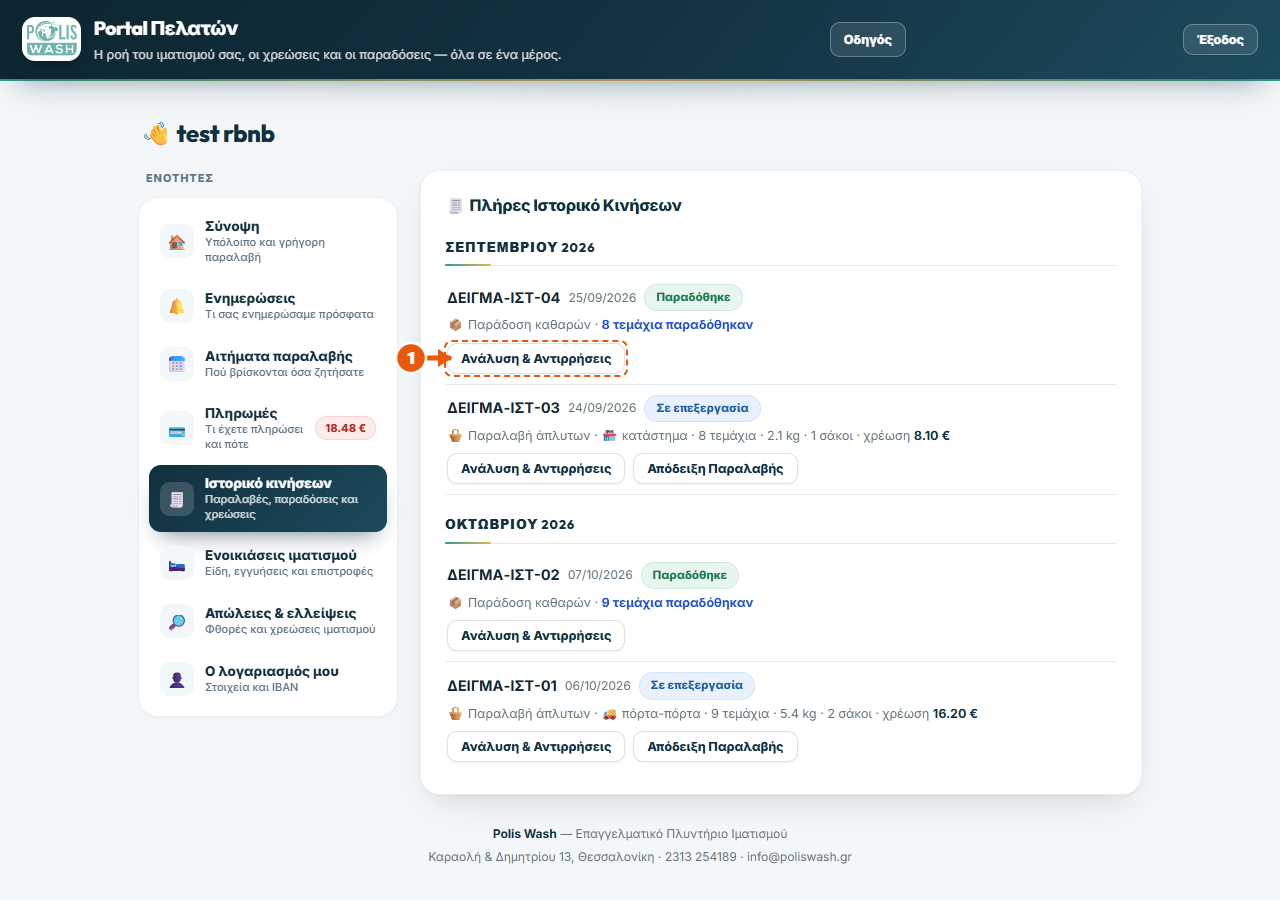Viewport: 1280px width, 900px height.
Task: Open Ανάλυση & Αντιρρήσεις for ΔΕΙΓΜΑ-ΙΣΤ-04
Action: tap(536, 358)
